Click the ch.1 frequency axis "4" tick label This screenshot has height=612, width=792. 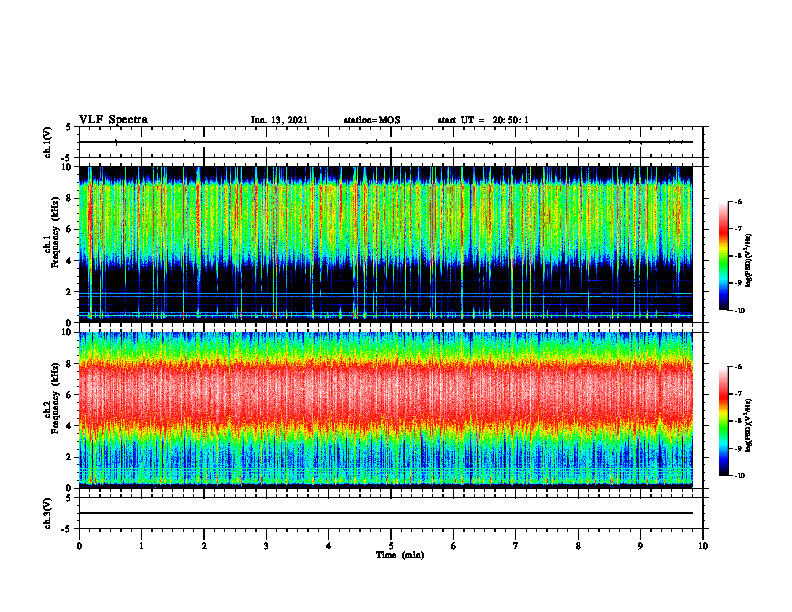coord(71,260)
